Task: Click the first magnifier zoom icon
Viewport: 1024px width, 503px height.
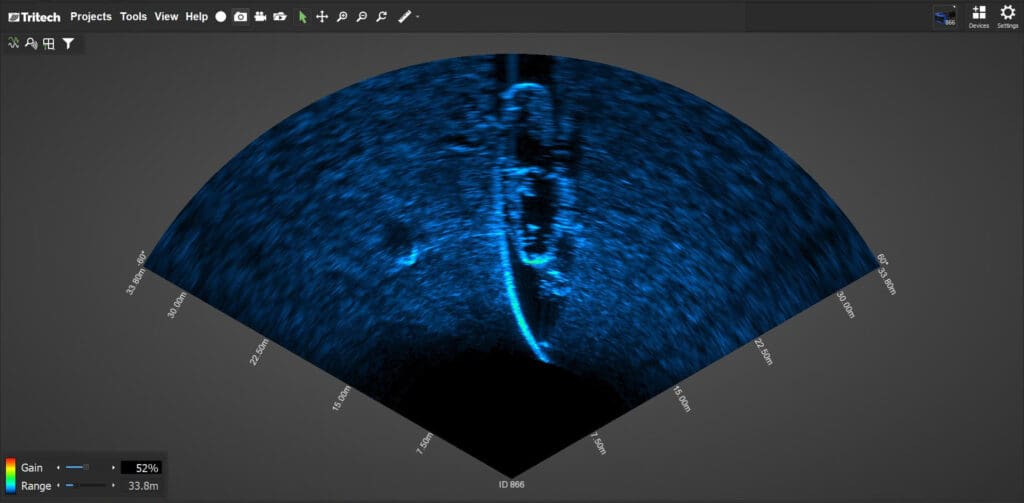Action: pos(342,17)
